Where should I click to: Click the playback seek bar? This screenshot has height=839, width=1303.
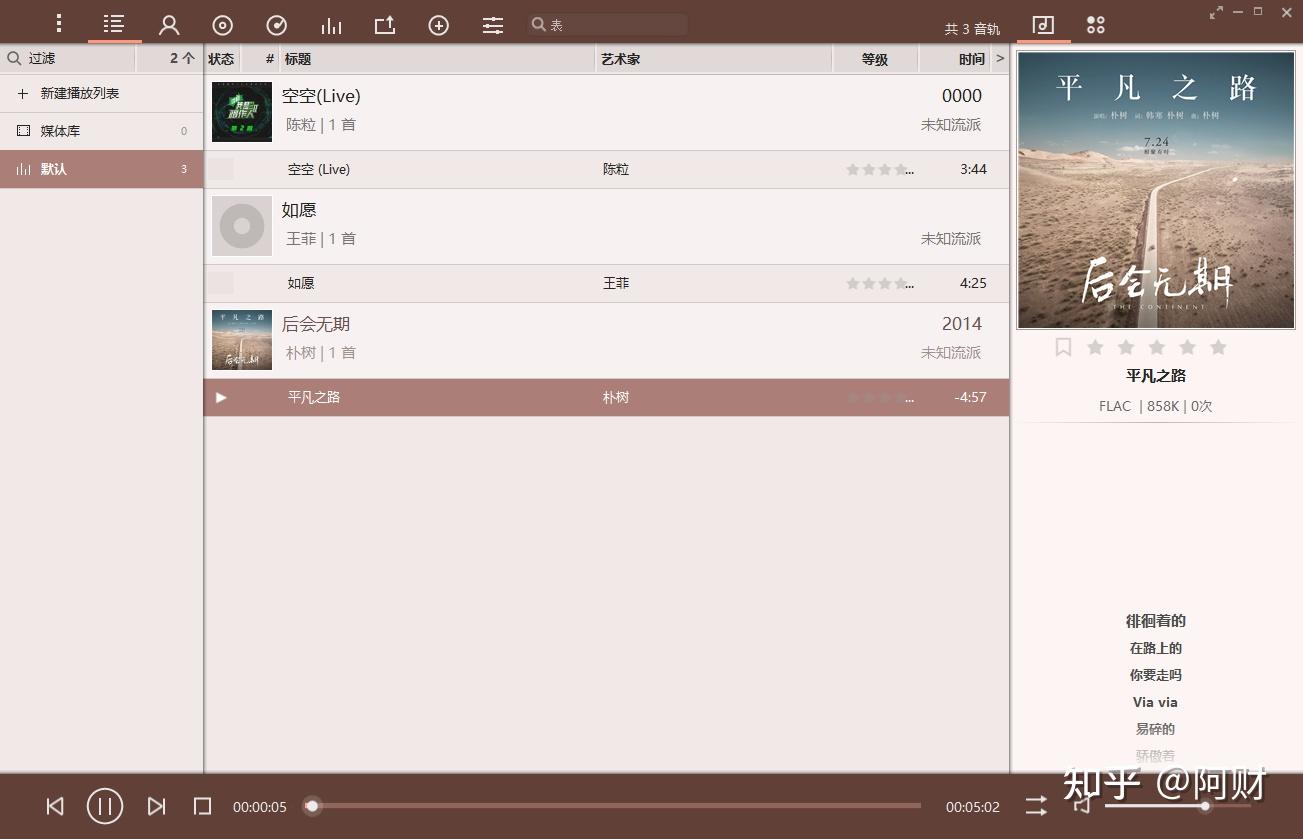[x=614, y=806]
